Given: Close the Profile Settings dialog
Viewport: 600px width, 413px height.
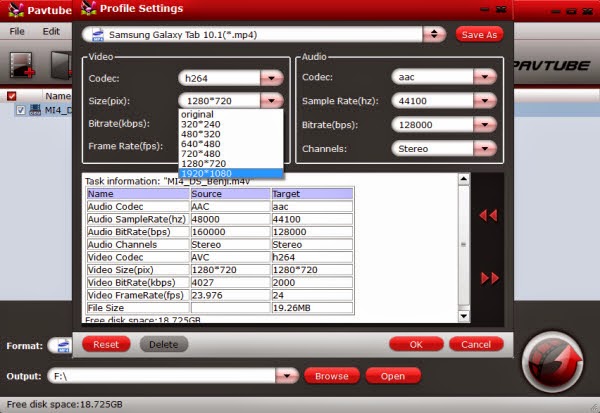Looking at the screenshot, I should pos(501,10).
